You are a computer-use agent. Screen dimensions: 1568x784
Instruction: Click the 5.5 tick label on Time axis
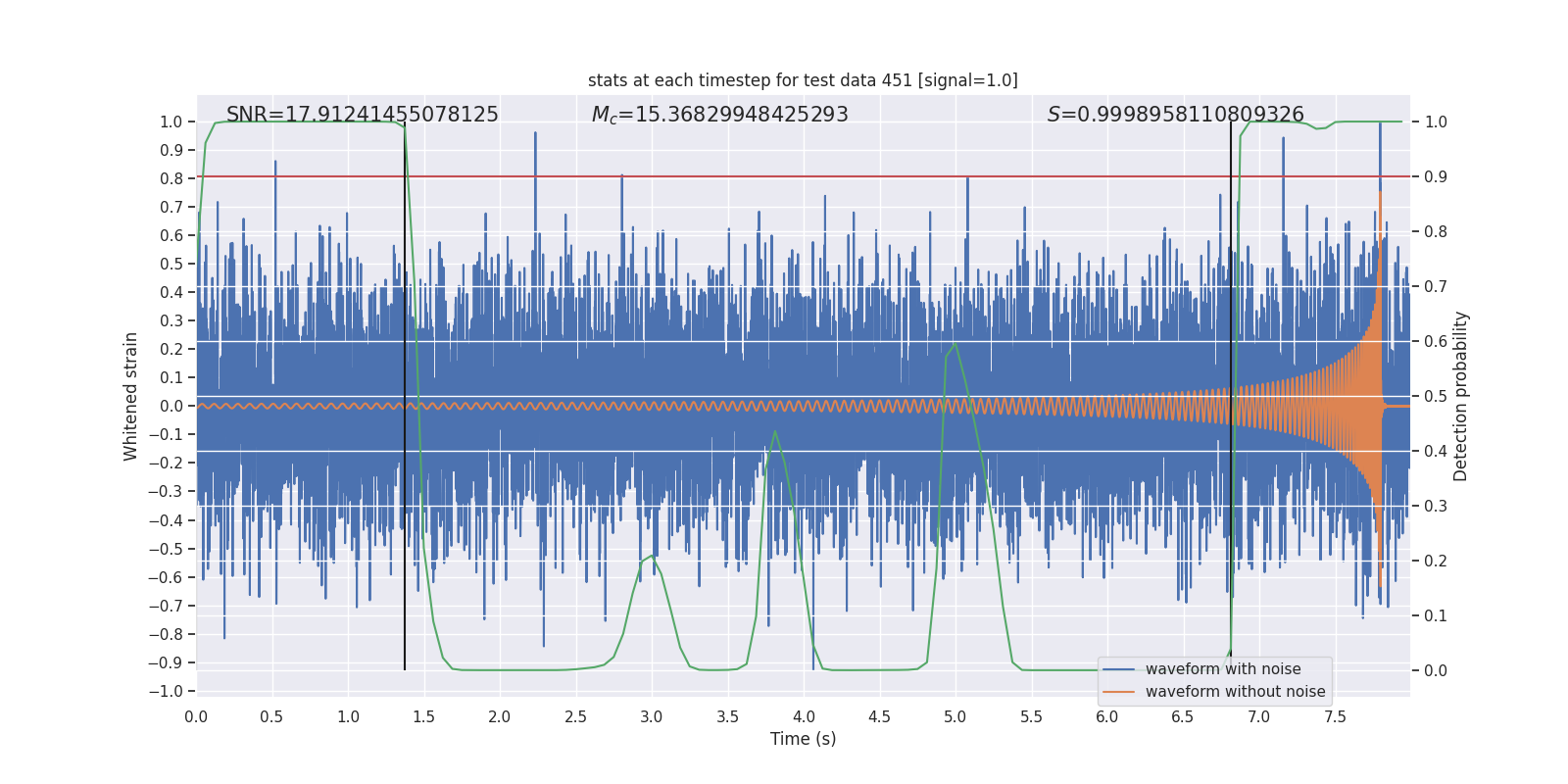pos(1031,716)
